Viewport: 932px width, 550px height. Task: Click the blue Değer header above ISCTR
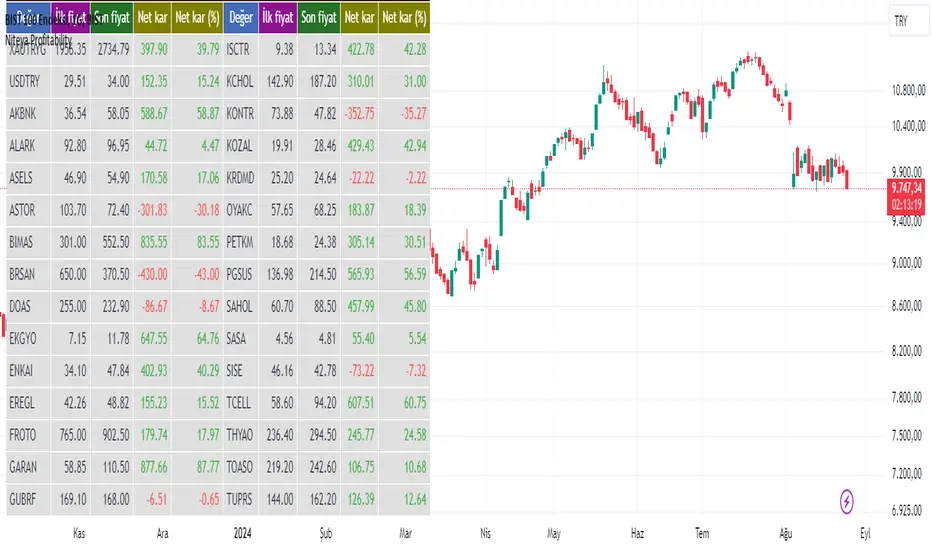(x=240, y=16)
